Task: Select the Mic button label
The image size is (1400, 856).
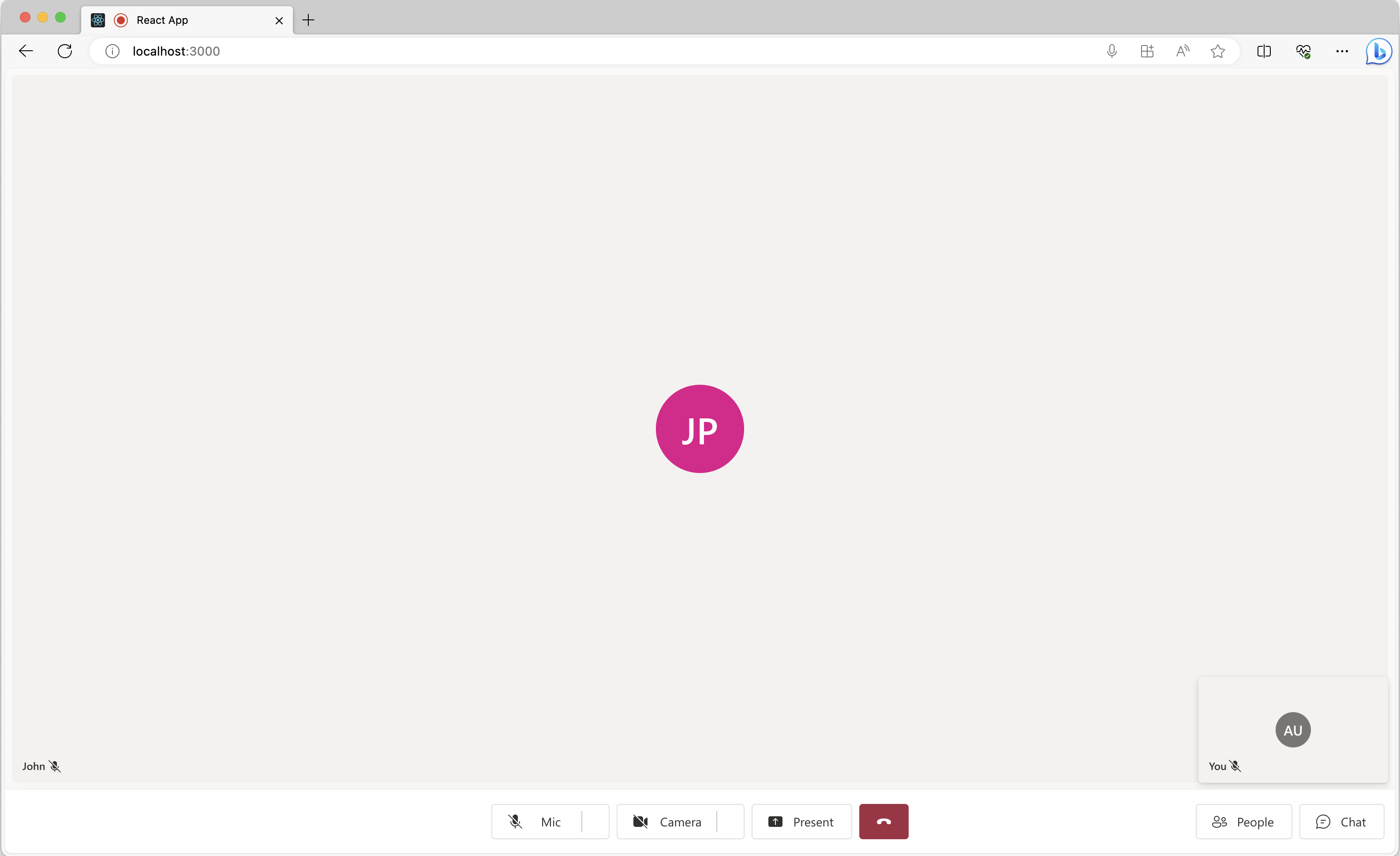Action: [x=550, y=822]
